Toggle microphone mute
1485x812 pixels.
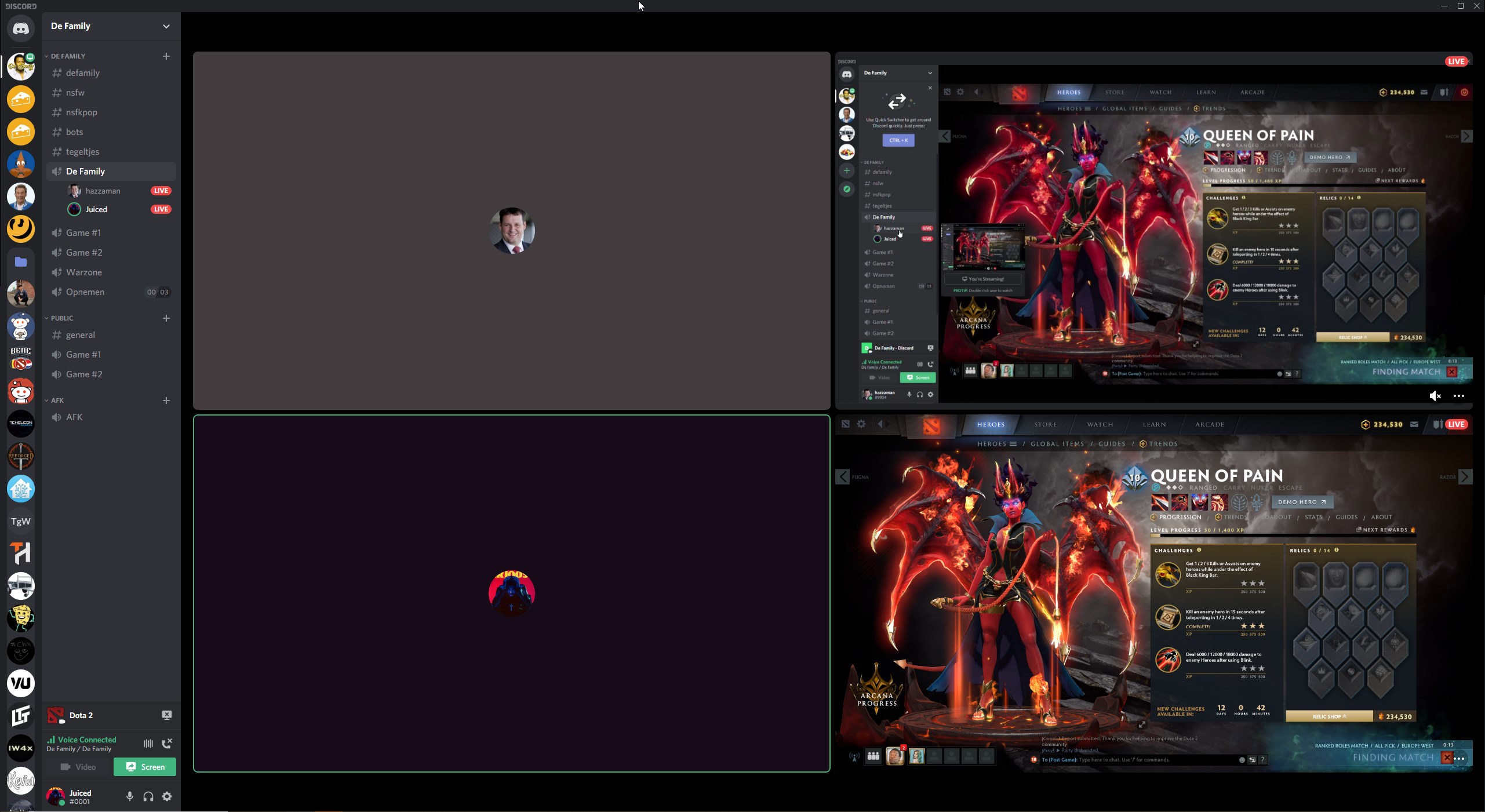point(130,796)
